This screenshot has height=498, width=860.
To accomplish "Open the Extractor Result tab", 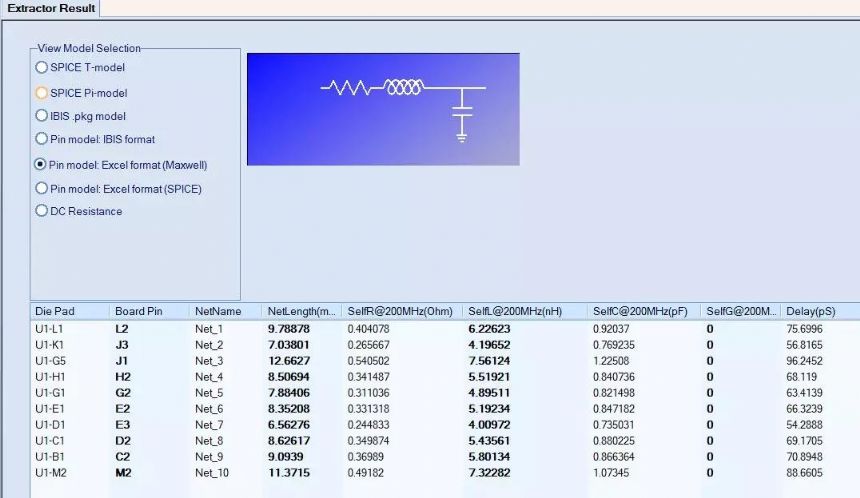I will click(51, 8).
